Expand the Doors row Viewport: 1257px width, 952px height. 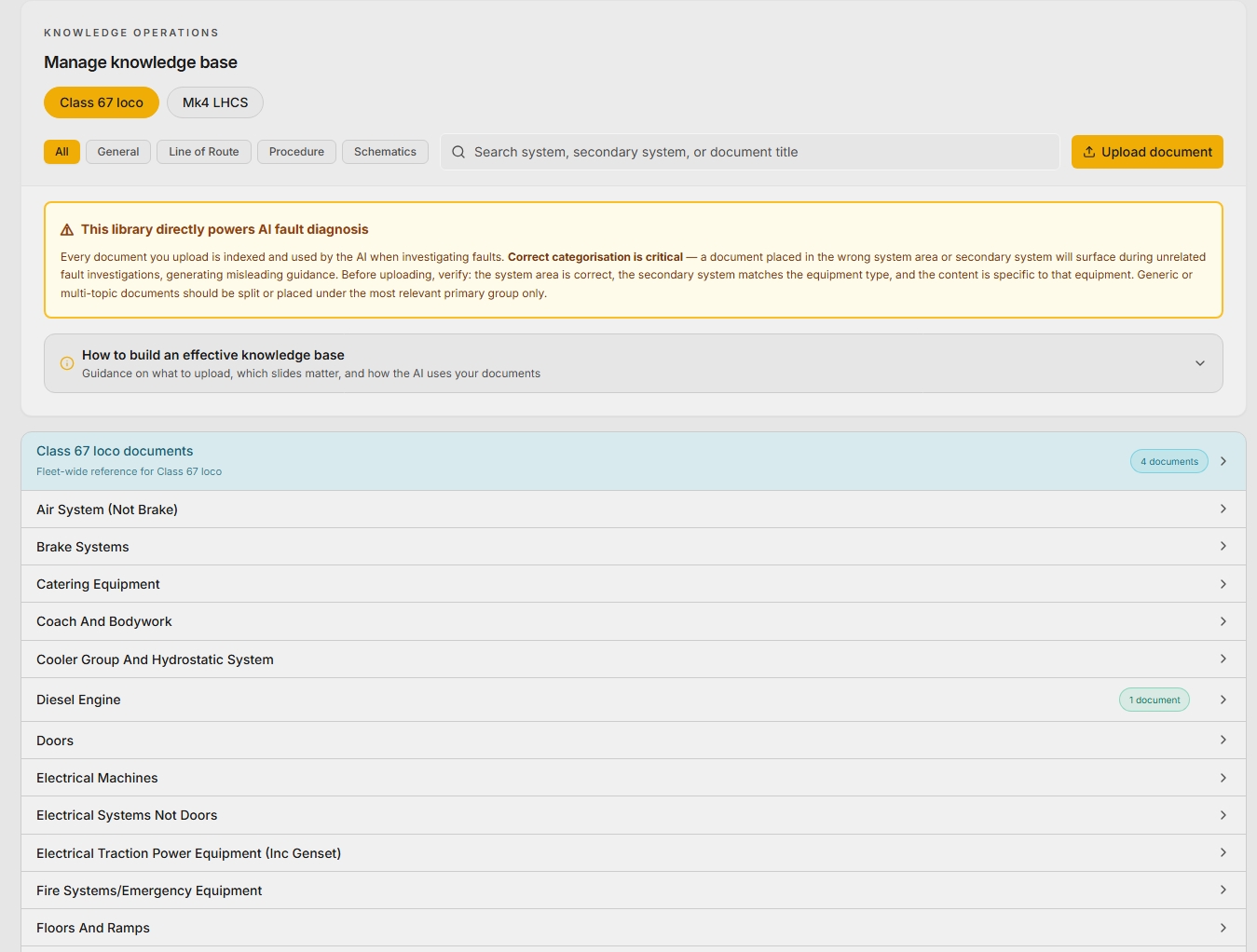[x=634, y=741]
